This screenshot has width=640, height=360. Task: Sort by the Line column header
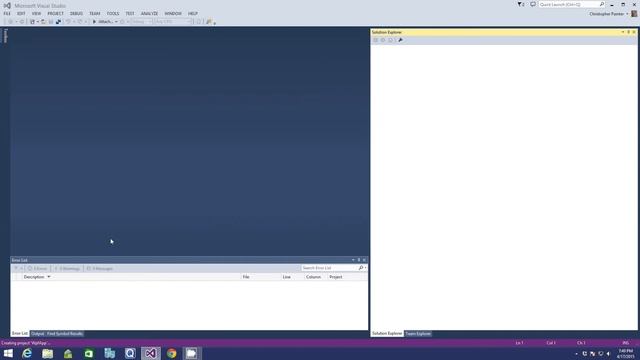[x=293, y=277]
